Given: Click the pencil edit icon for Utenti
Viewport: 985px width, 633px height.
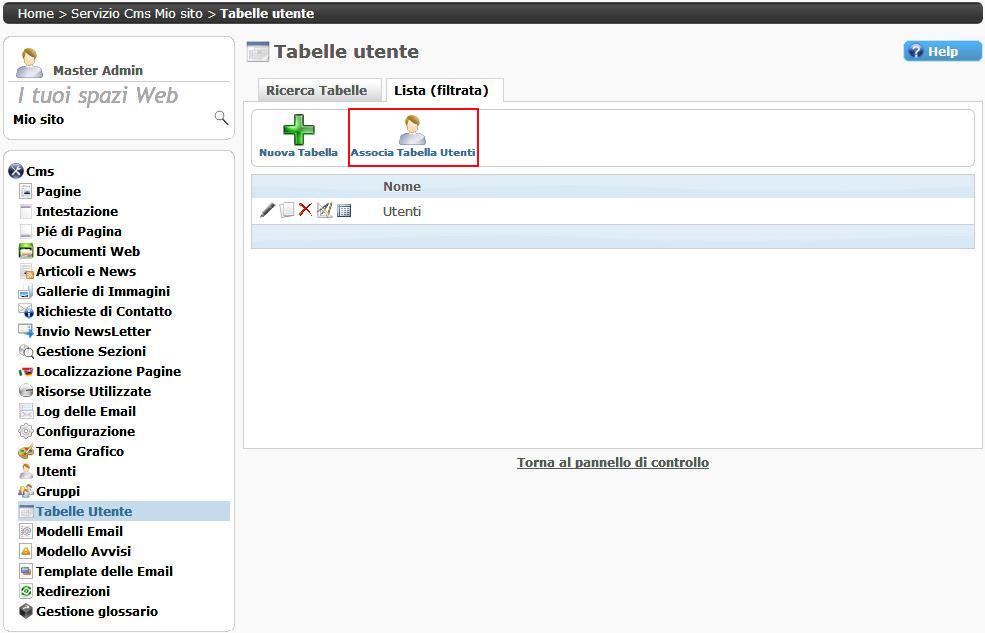Looking at the screenshot, I should tap(267, 211).
